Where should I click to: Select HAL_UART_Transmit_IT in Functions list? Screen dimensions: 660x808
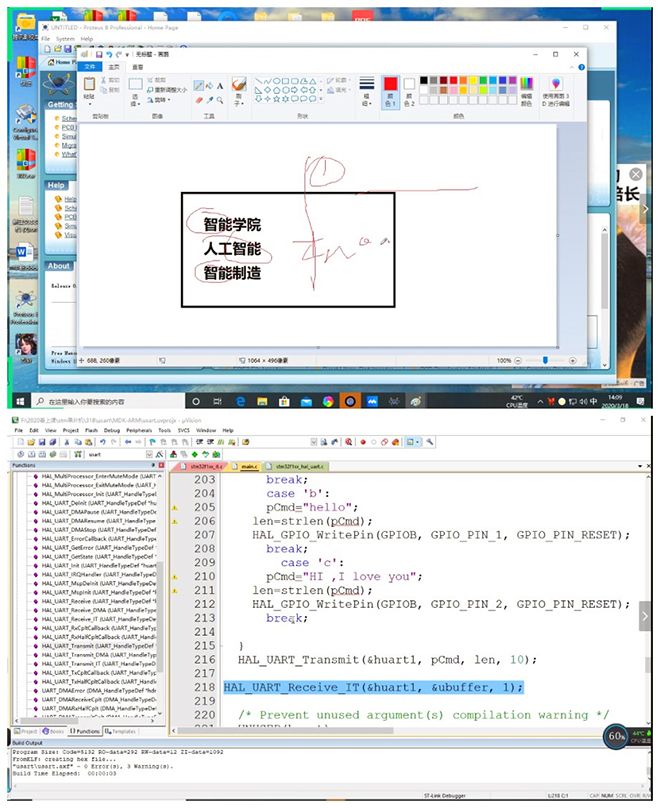98,664
